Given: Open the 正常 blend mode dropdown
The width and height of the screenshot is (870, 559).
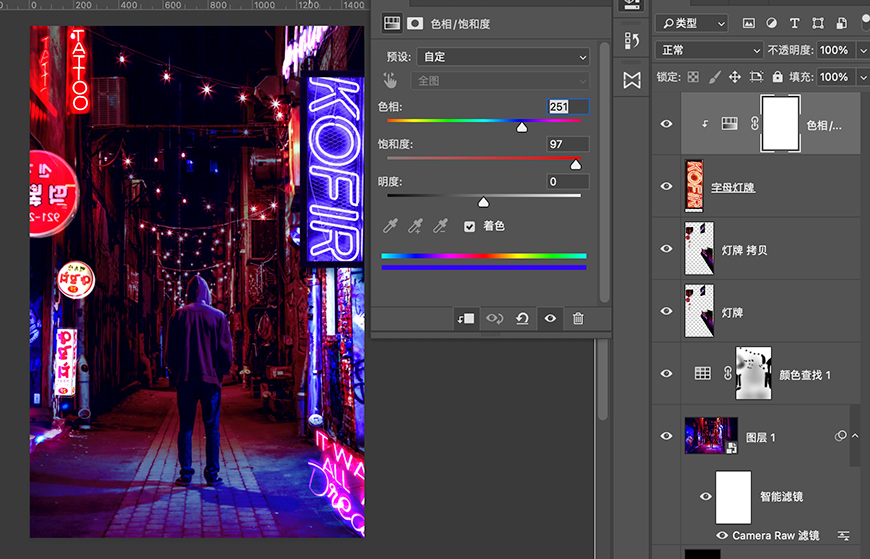Looking at the screenshot, I should tap(708, 50).
